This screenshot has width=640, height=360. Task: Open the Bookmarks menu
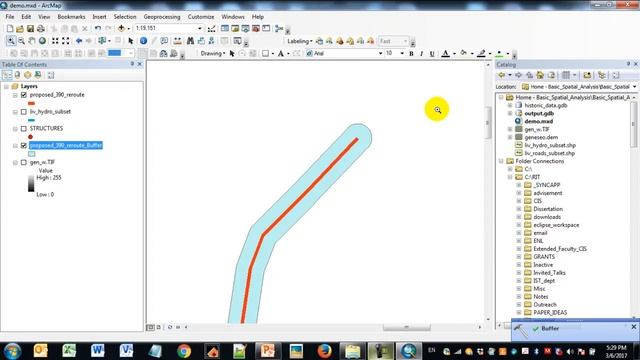pos(71,17)
